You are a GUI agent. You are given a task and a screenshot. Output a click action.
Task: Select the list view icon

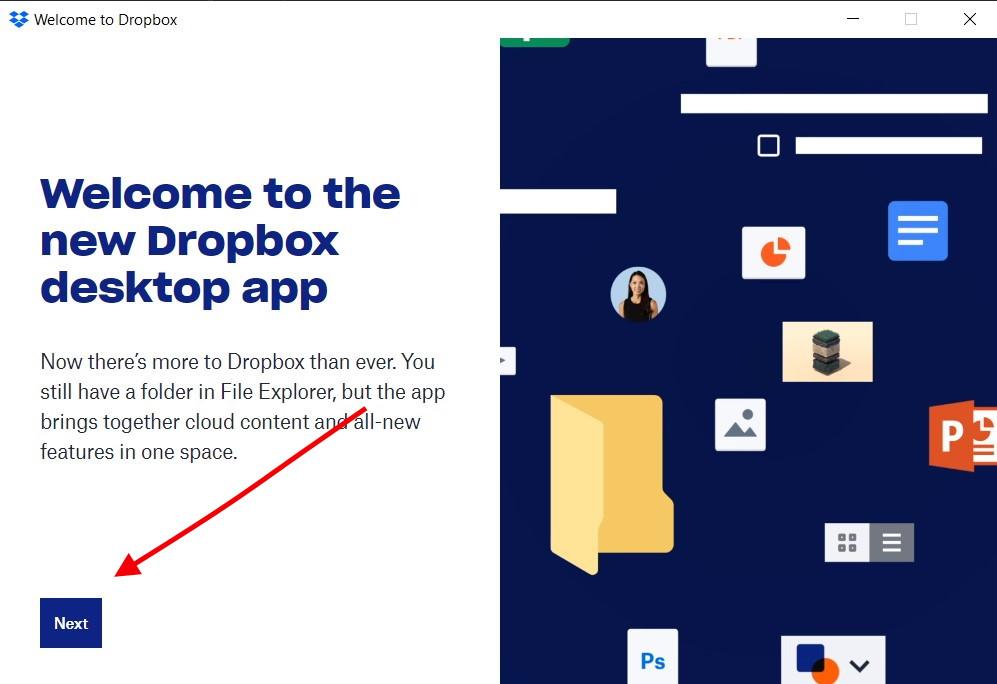coord(891,542)
